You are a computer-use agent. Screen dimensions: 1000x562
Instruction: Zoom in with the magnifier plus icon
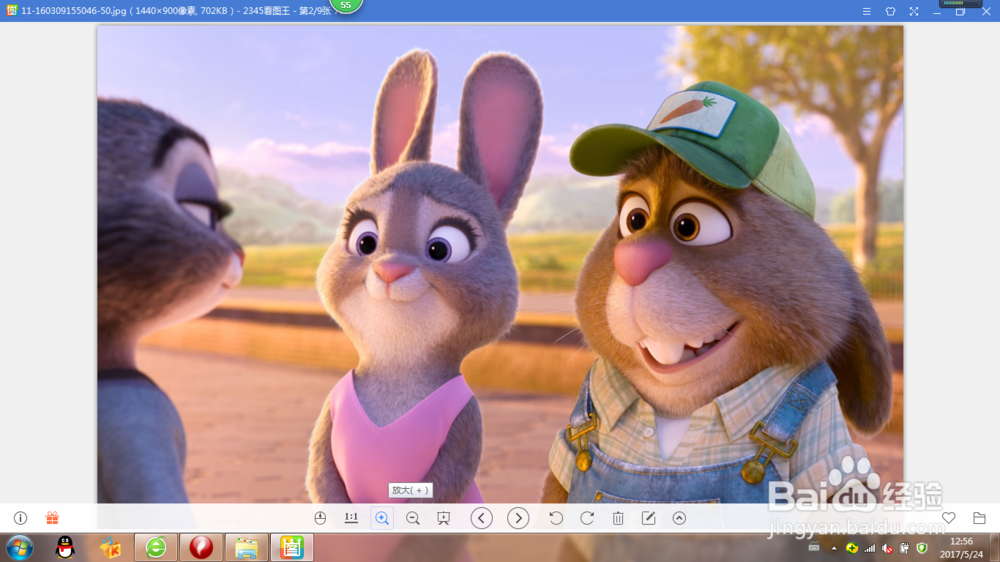coord(382,518)
